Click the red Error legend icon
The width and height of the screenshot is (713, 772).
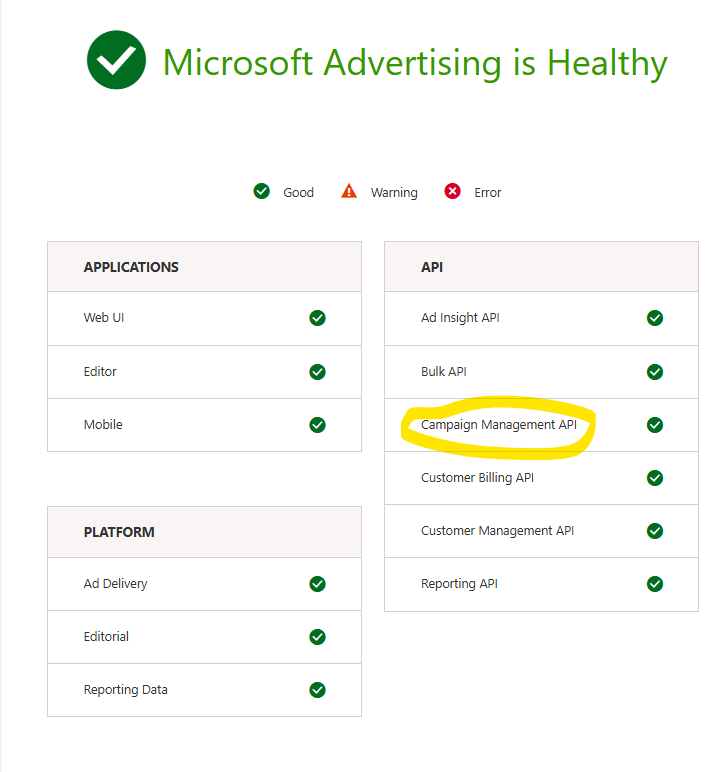coord(452,191)
